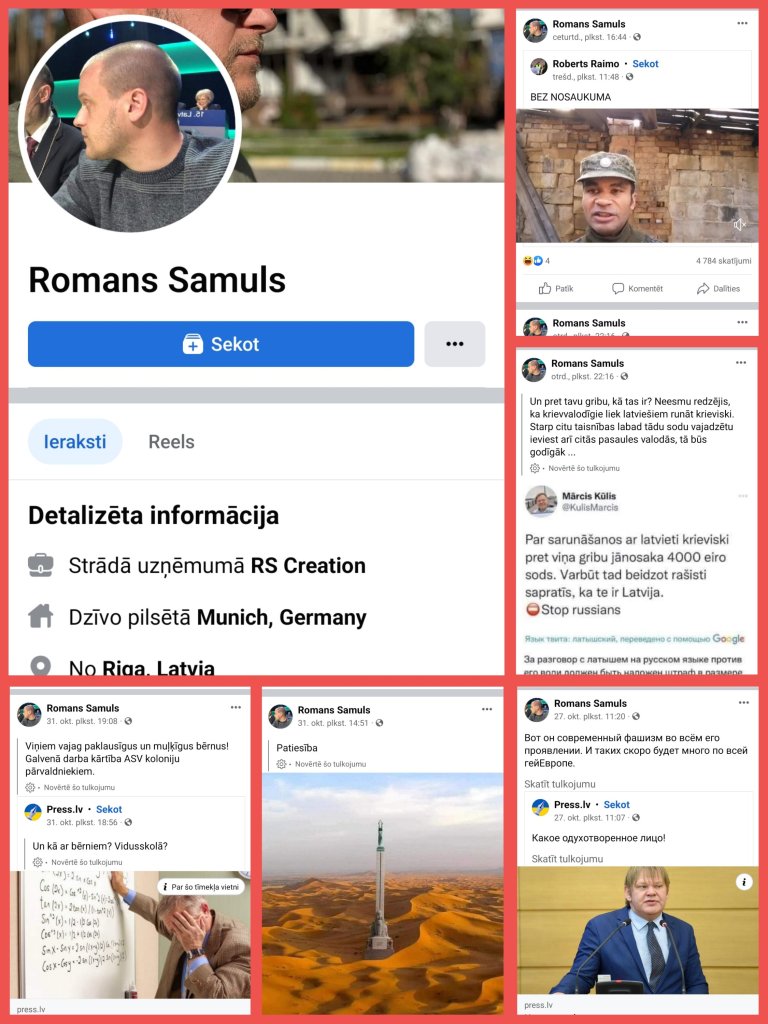Select the Ieraksti tab
Image resolution: width=768 pixels, height=1024 pixels.
[75, 441]
